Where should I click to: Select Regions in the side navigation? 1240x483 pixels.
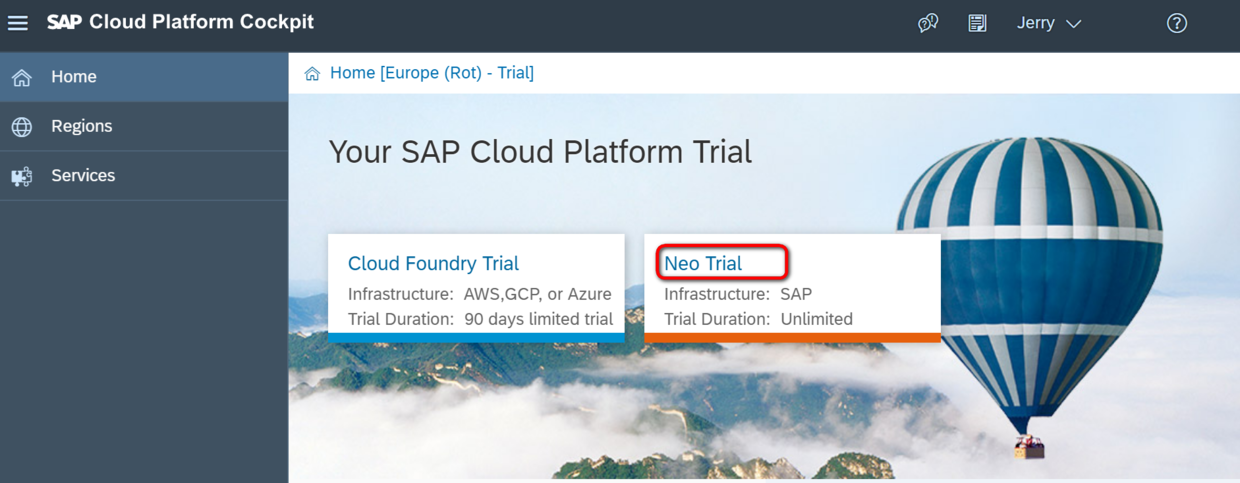tap(82, 126)
